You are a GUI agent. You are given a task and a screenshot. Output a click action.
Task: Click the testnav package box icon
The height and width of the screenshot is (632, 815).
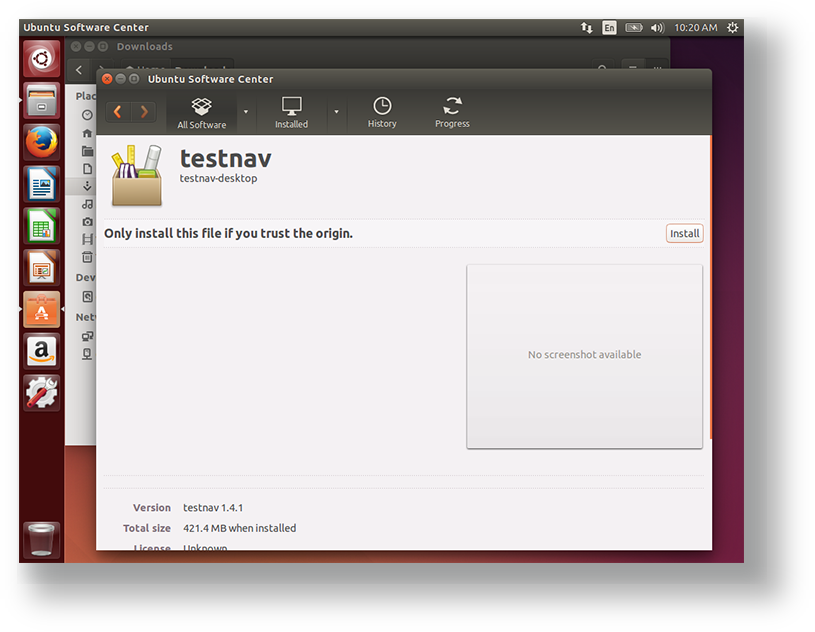[x=137, y=175]
